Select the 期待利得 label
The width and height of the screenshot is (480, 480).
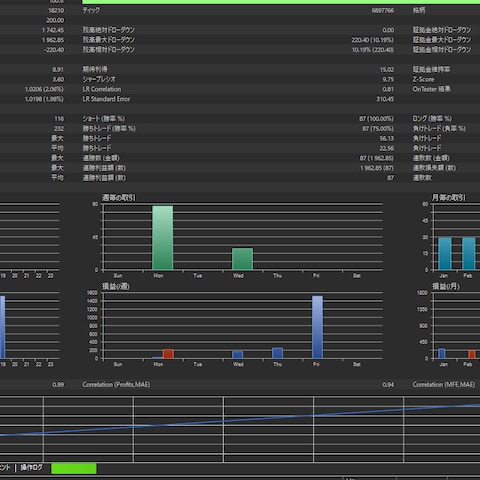pyautogui.click(x=95, y=69)
